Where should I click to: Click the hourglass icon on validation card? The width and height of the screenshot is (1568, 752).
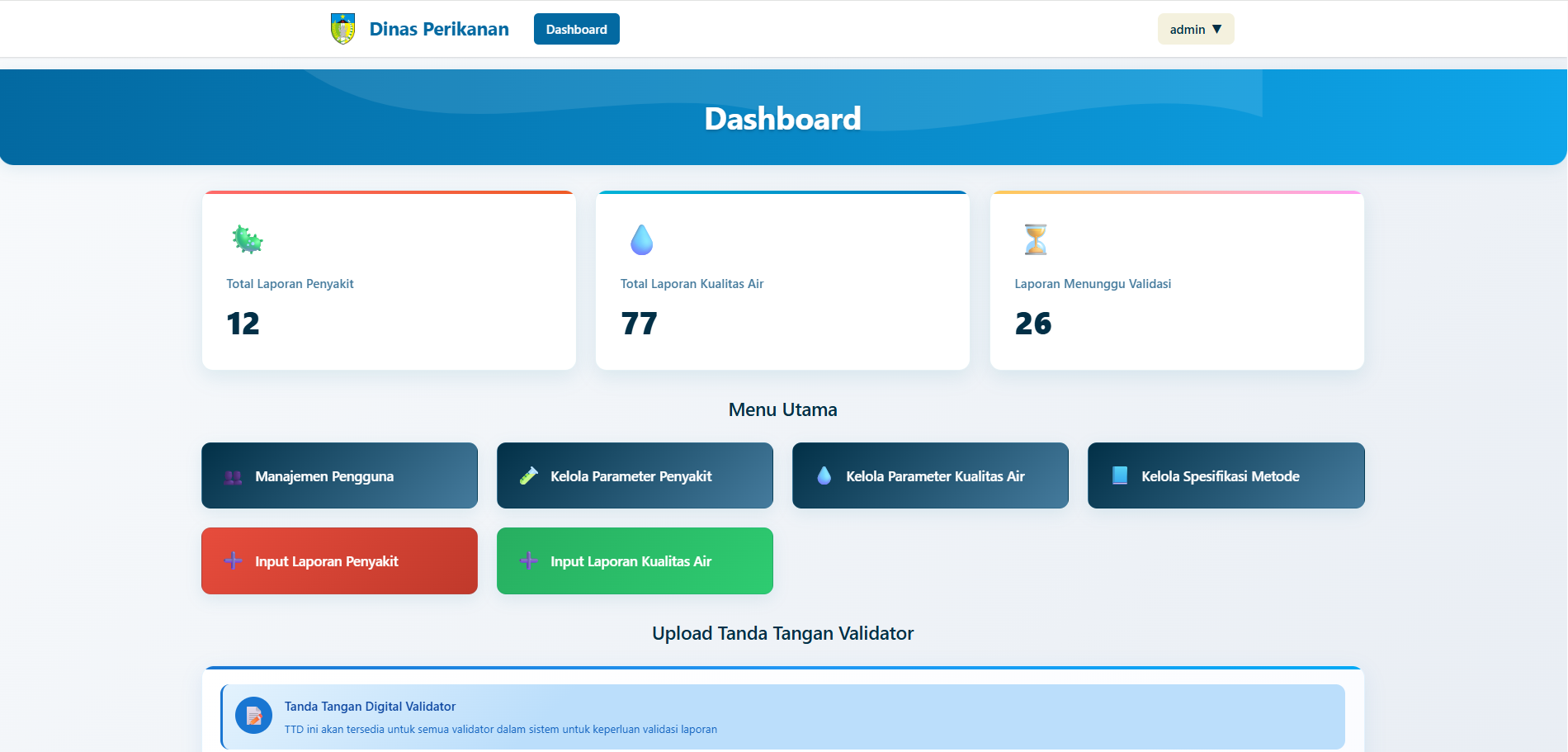(x=1035, y=239)
